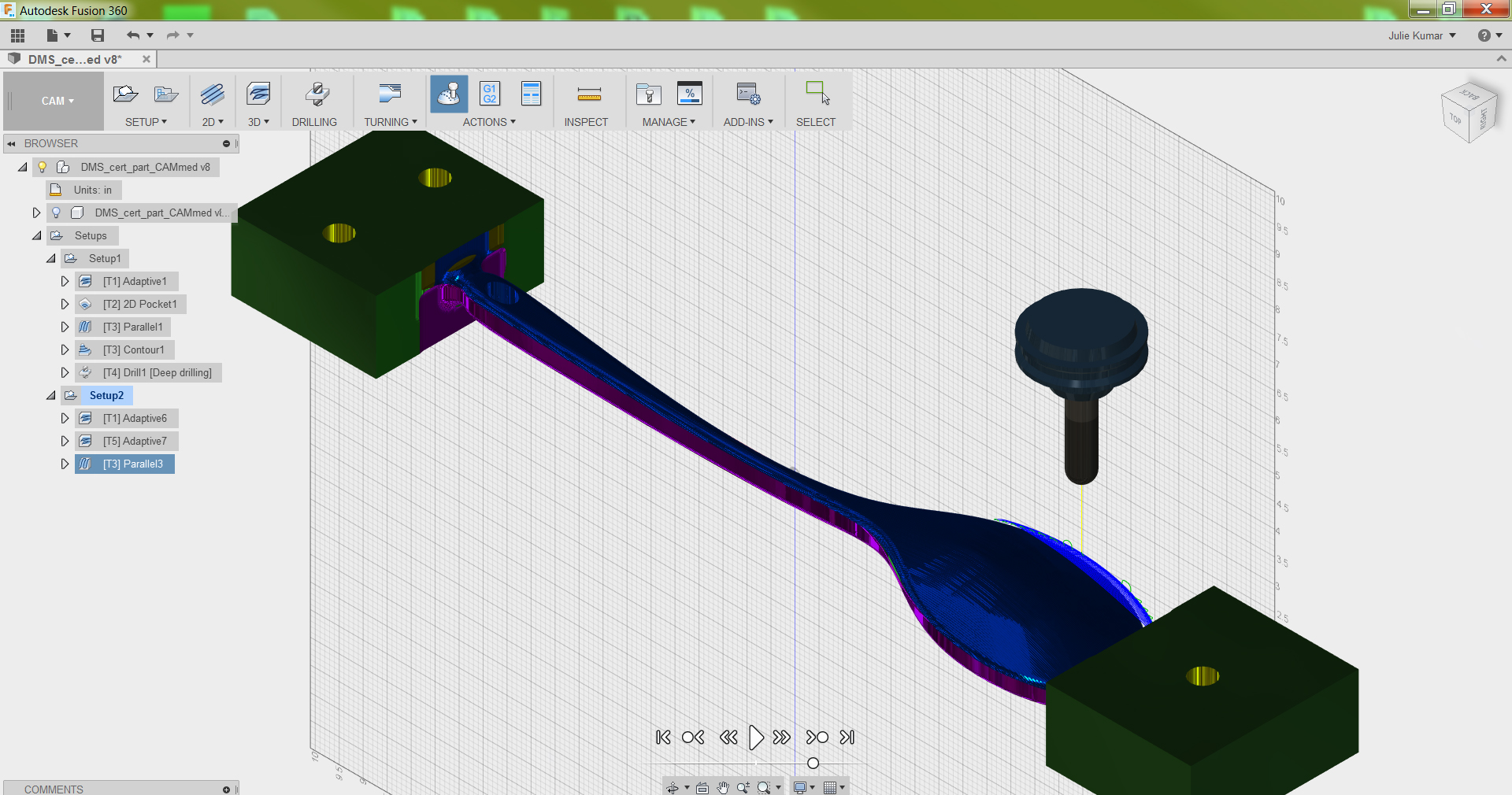Click the active Simulate icon
This screenshot has width=1512, height=795.
[x=449, y=94]
